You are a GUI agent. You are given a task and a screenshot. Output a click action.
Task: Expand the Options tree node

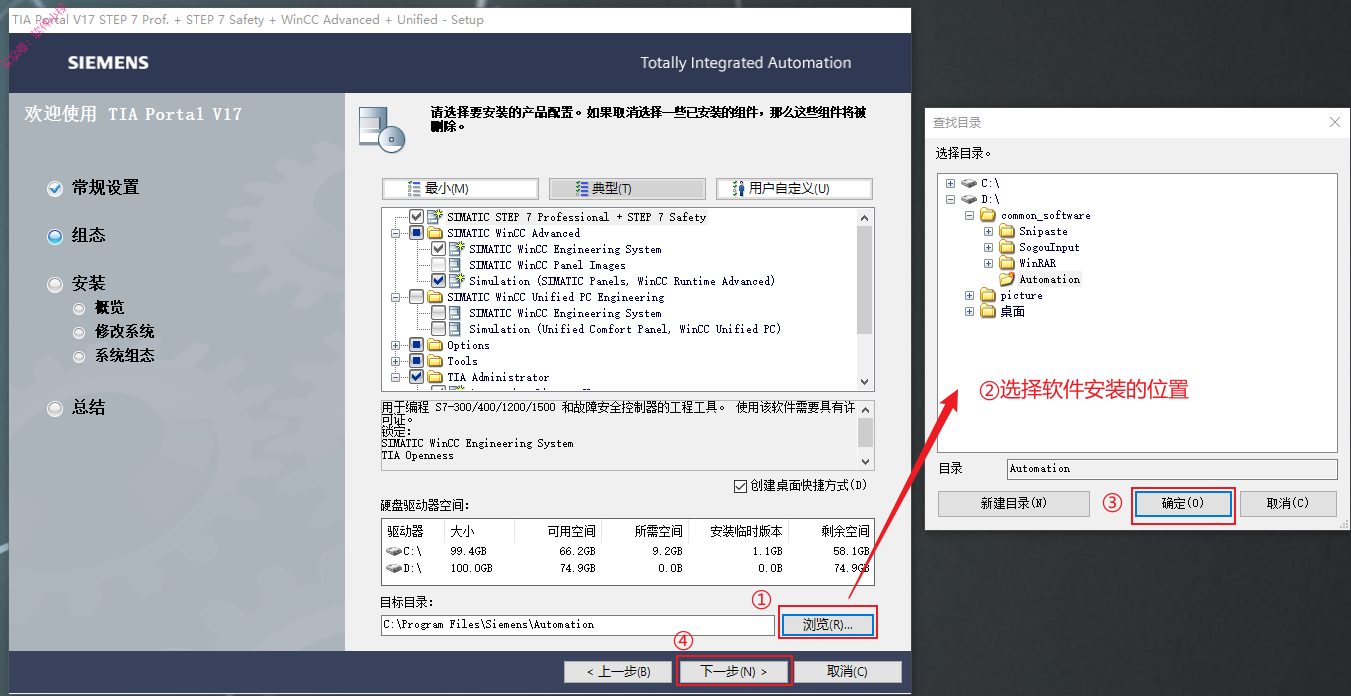point(396,345)
